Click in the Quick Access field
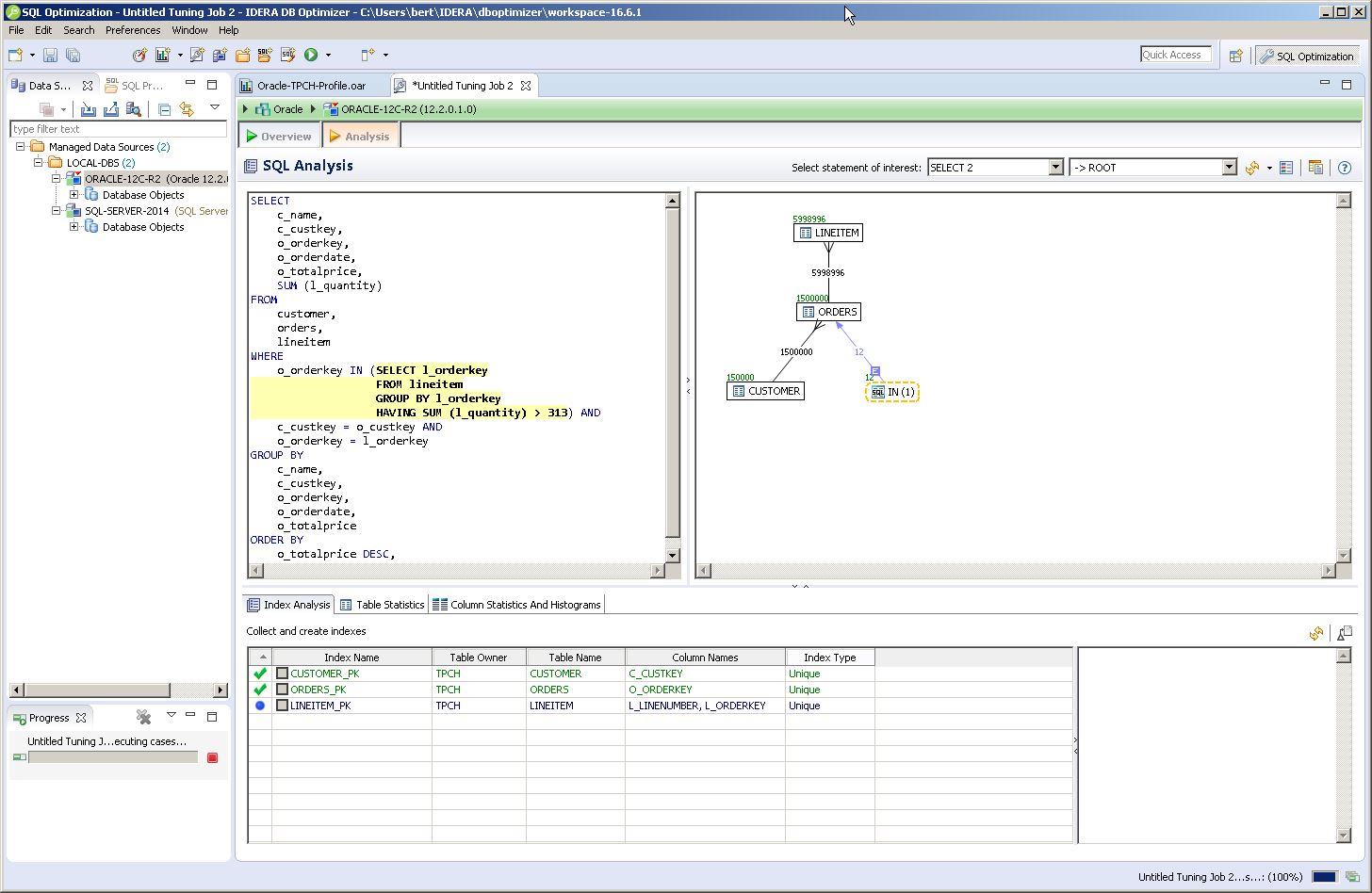This screenshot has height=893, width=1372. (x=1175, y=55)
